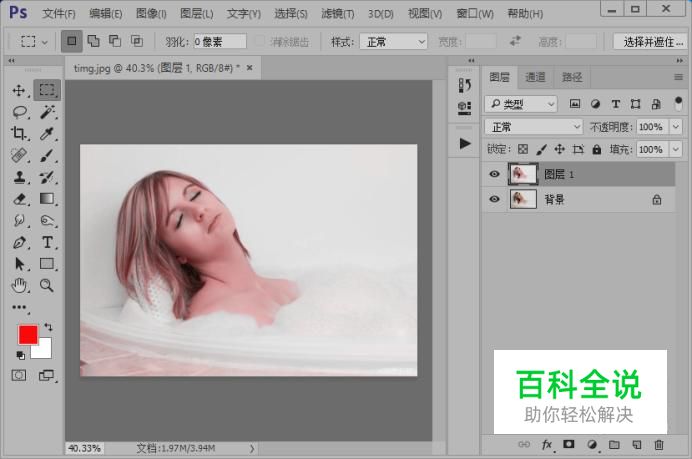The height and width of the screenshot is (459, 692).
Task: Select the Crop tool
Action: point(19,134)
